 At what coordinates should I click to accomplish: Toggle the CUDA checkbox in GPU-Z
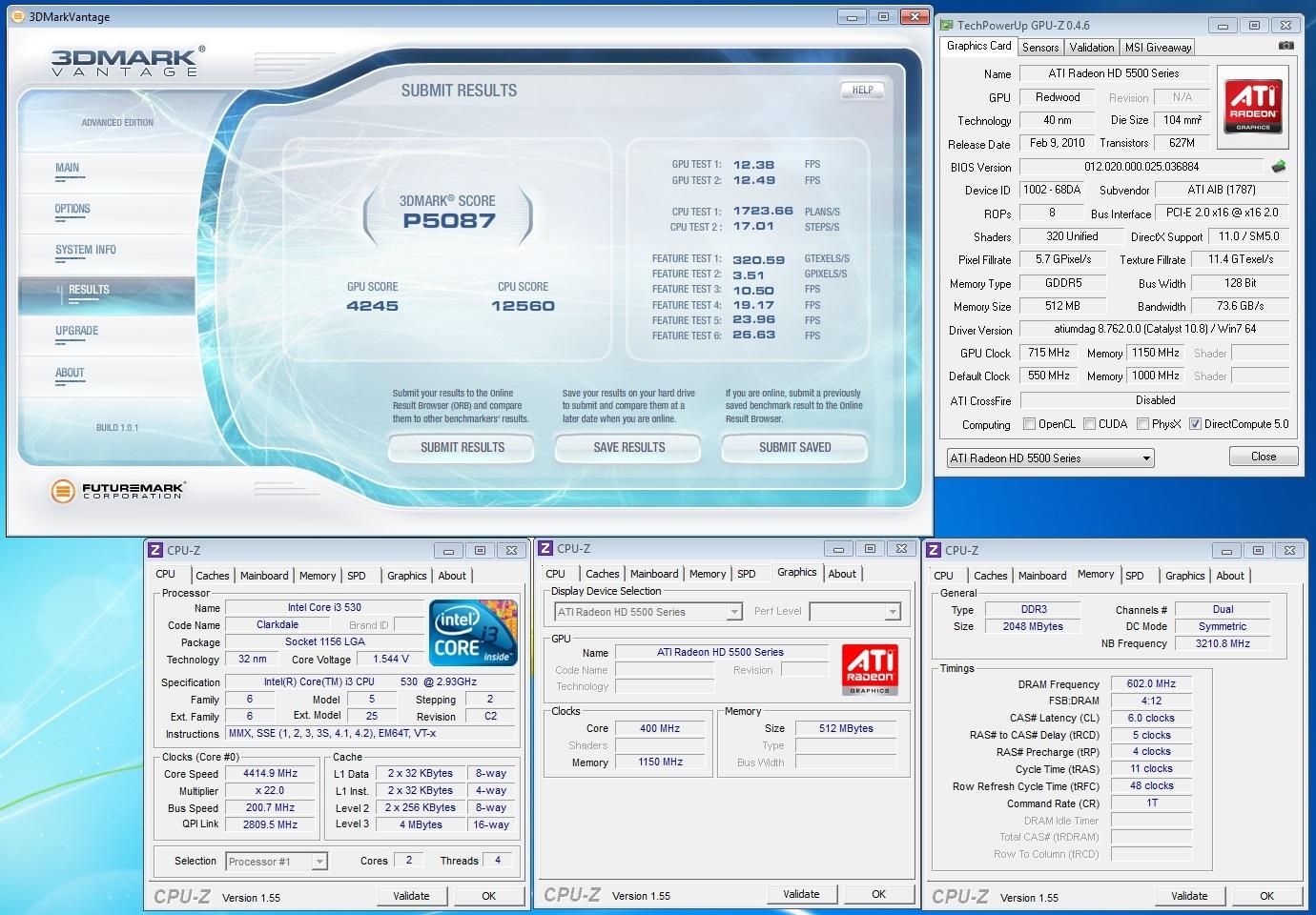point(1089,424)
